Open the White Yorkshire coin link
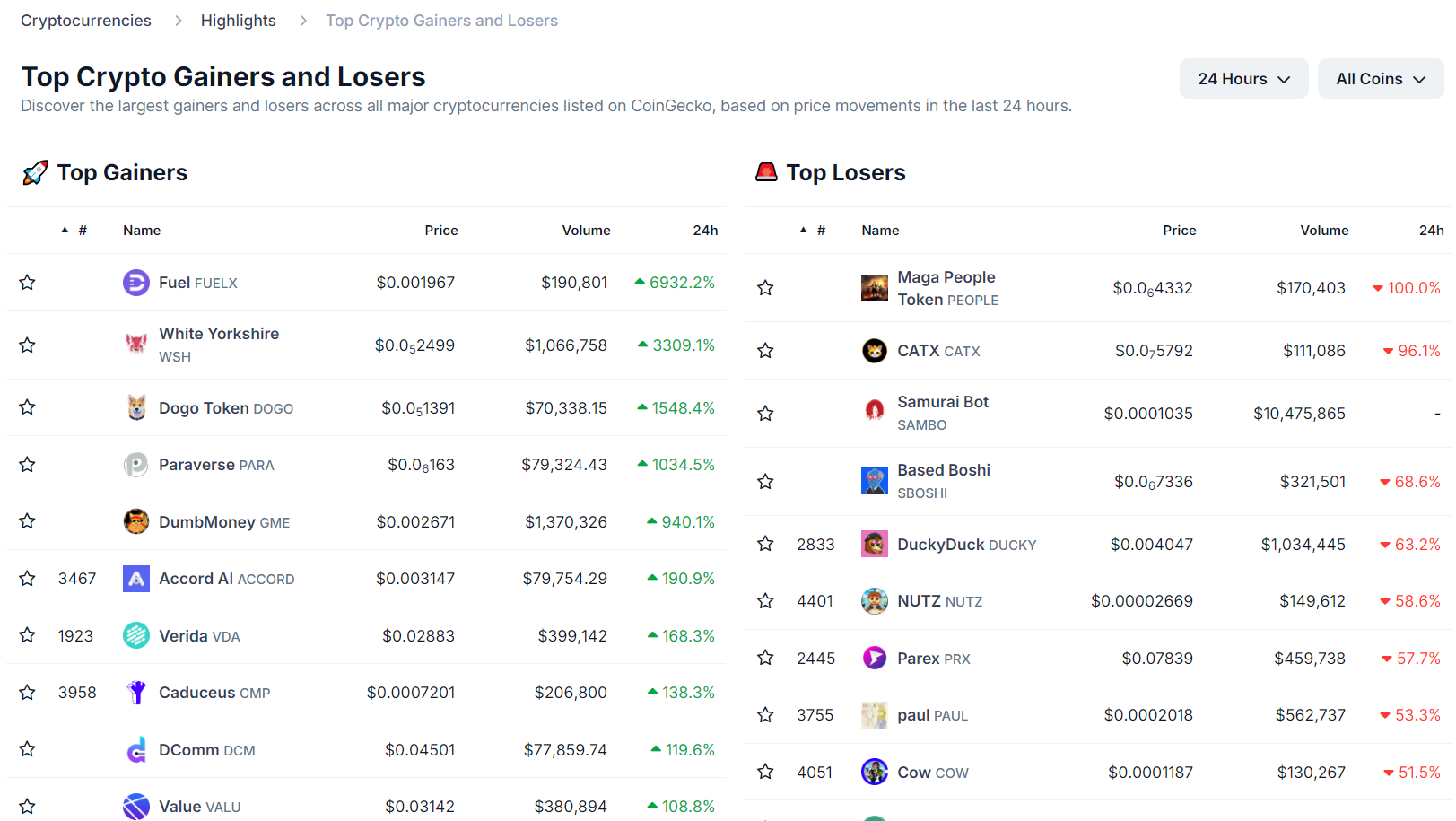 click(219, 345)
